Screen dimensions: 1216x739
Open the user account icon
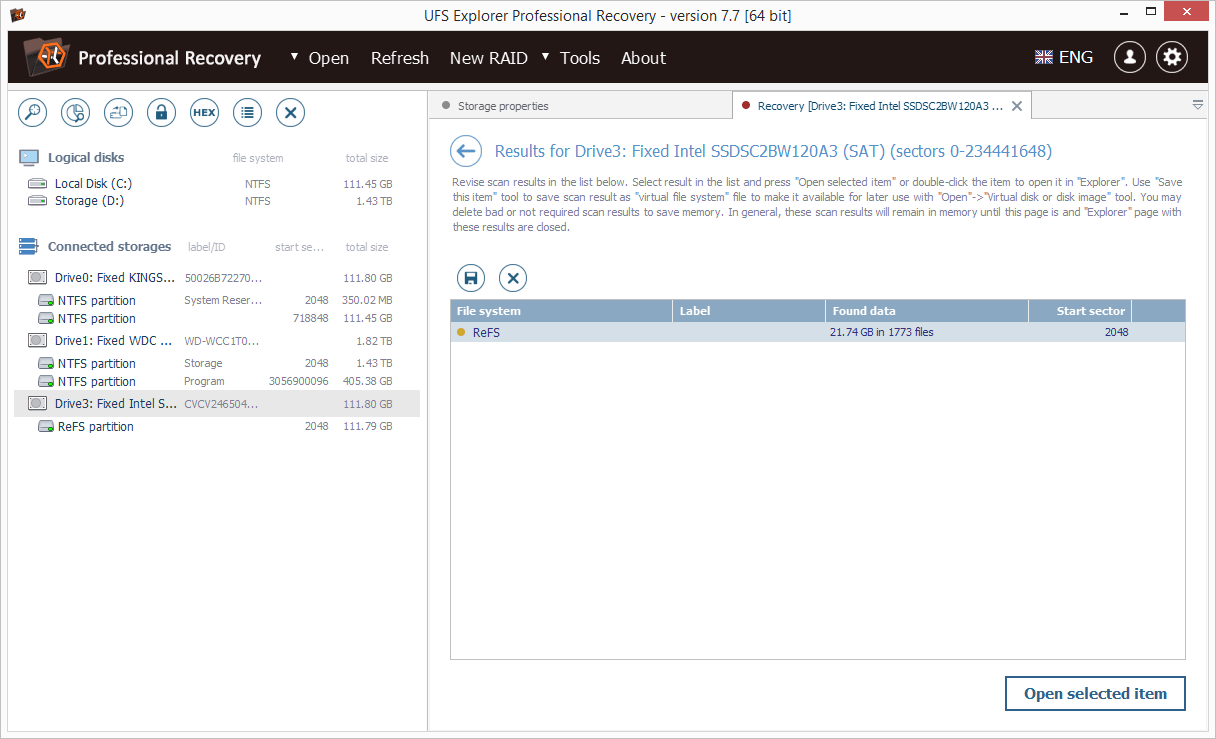pyautogui.click(x=1130, y=57)
